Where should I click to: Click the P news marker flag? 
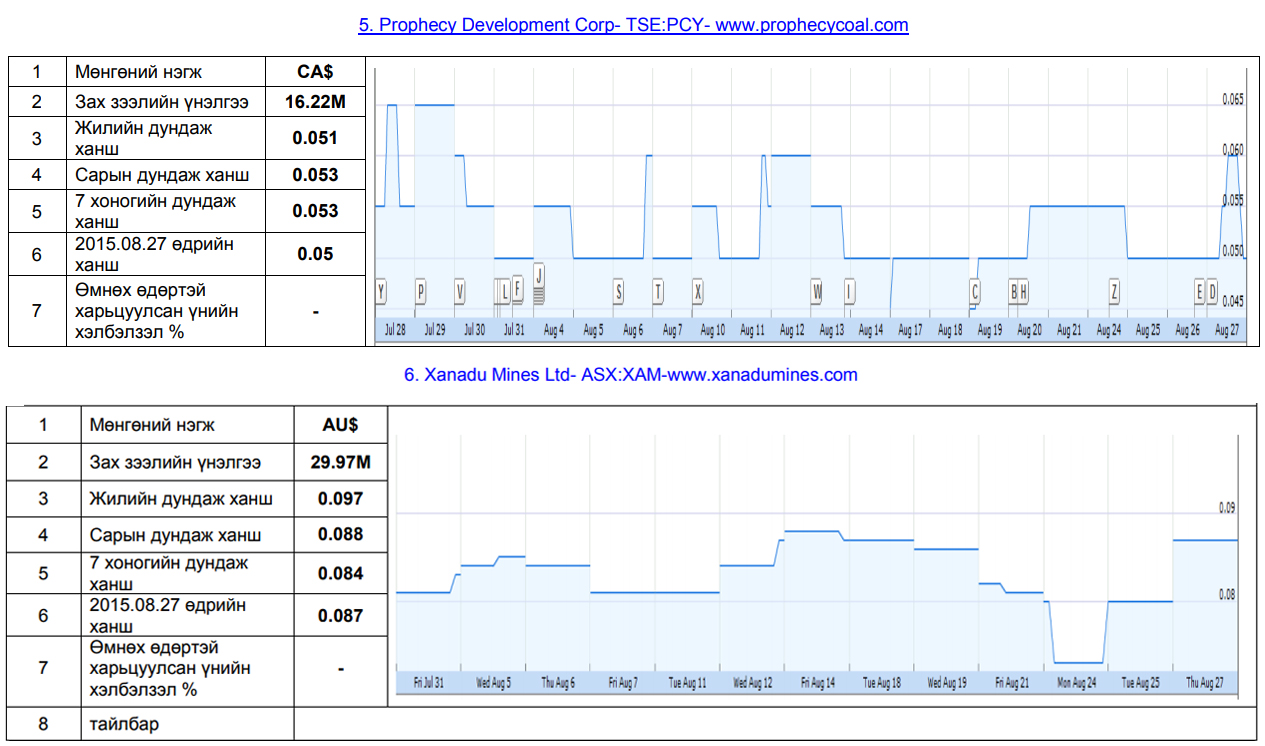click(420, 291)
